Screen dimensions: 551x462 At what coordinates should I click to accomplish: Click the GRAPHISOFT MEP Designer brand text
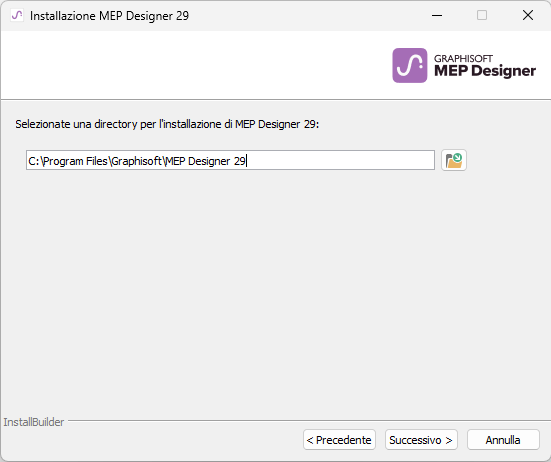pyautogui.click(x=485, y=66)
